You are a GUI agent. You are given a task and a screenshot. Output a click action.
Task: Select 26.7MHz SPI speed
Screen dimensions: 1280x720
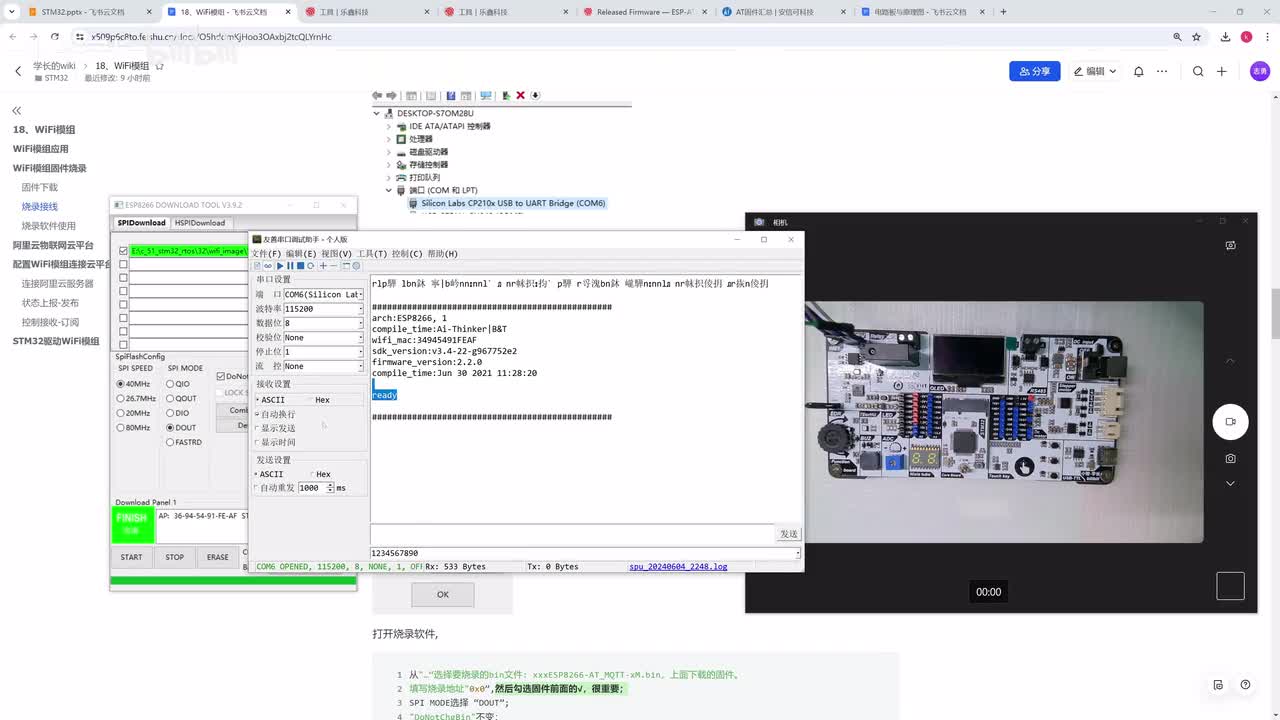121,398
